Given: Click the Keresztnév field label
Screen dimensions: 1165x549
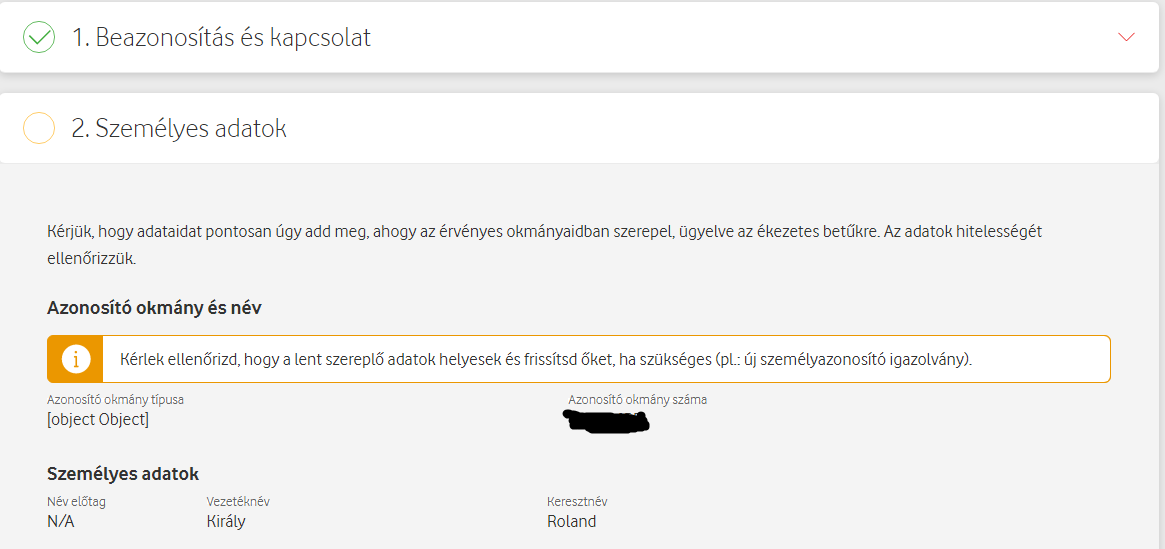Looking at the screenshot, I should 577,501.
